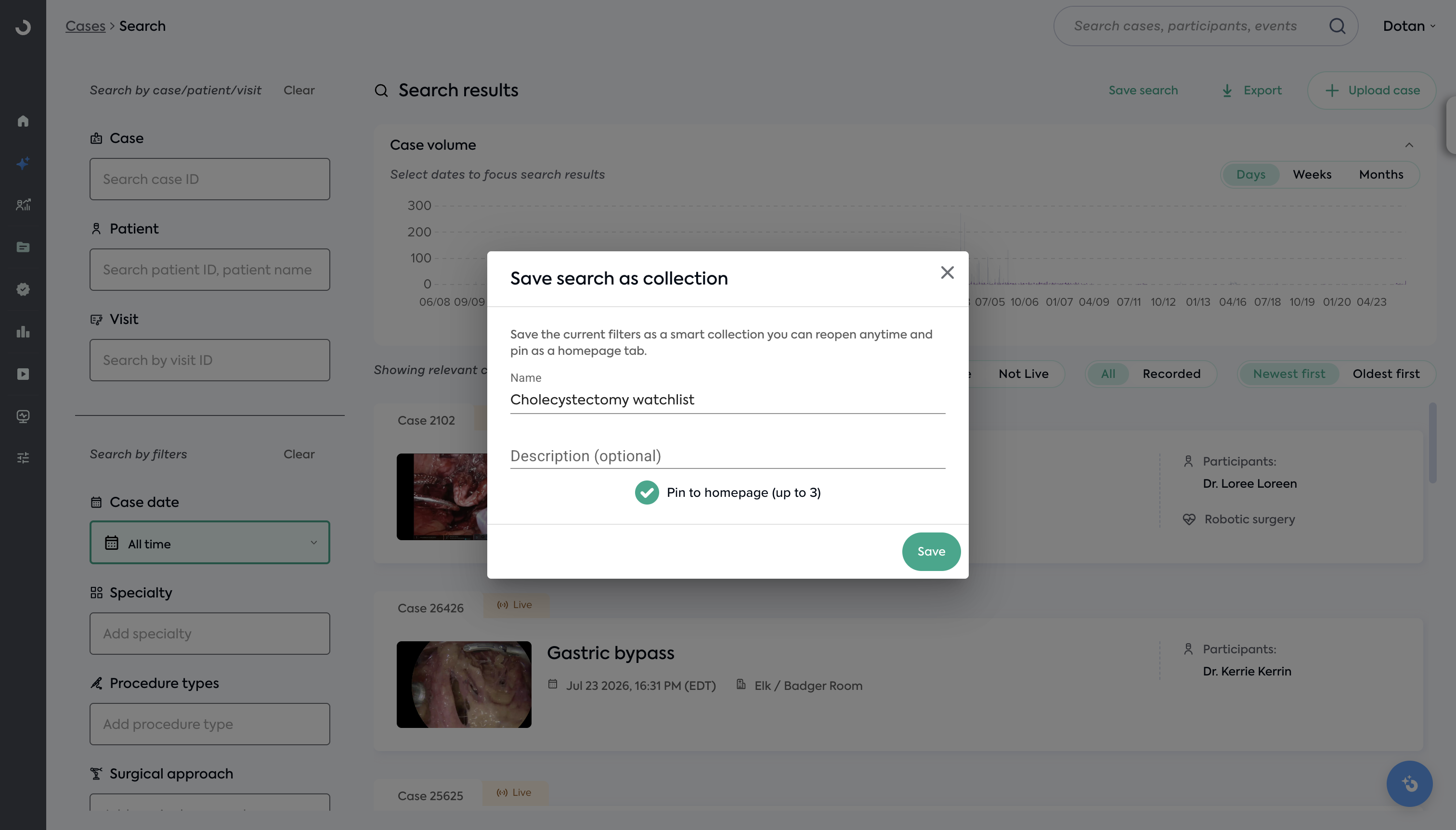Viewport: 1456px width, 830px height.
Task: Click the plus icon in Upload case
Action: click(x=1331, y=90)
